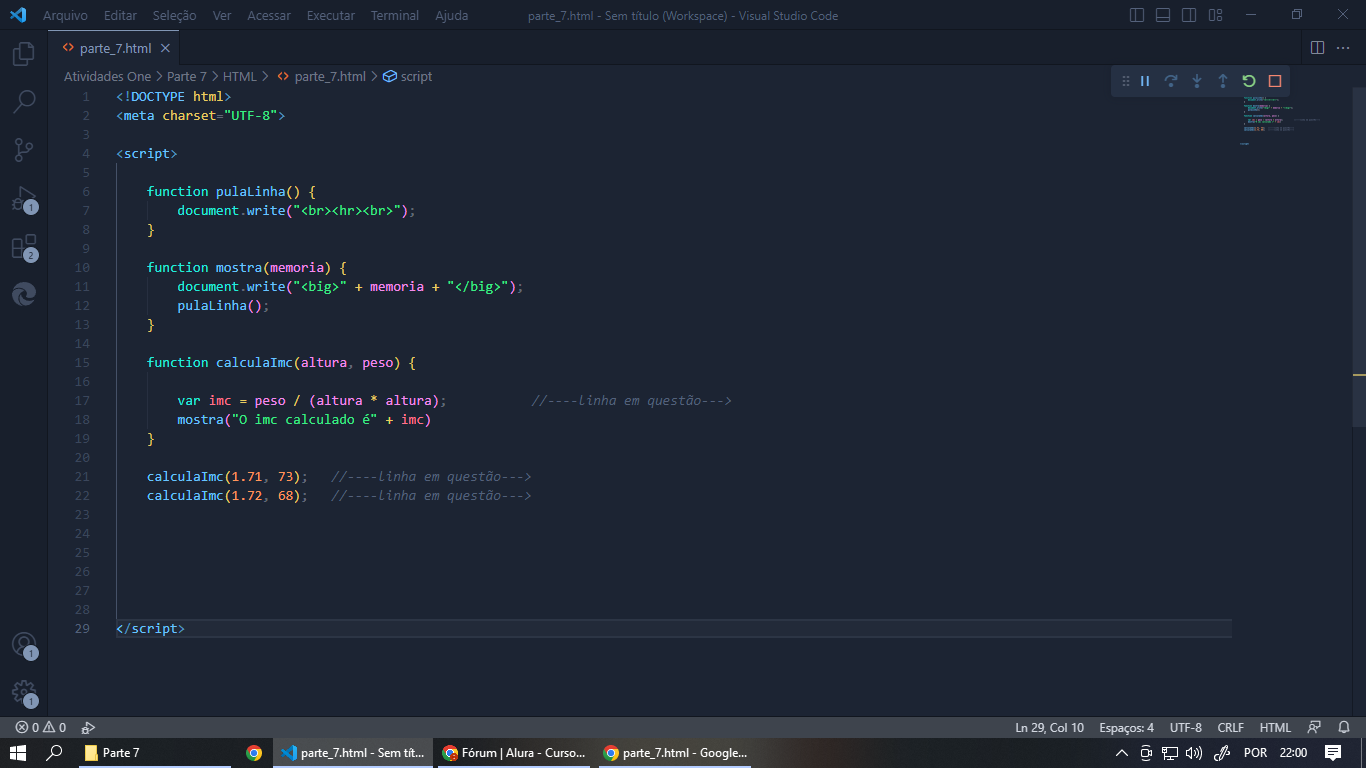
Task: Click the VS Code logo in title bar
Action: [x=18, y=15]
